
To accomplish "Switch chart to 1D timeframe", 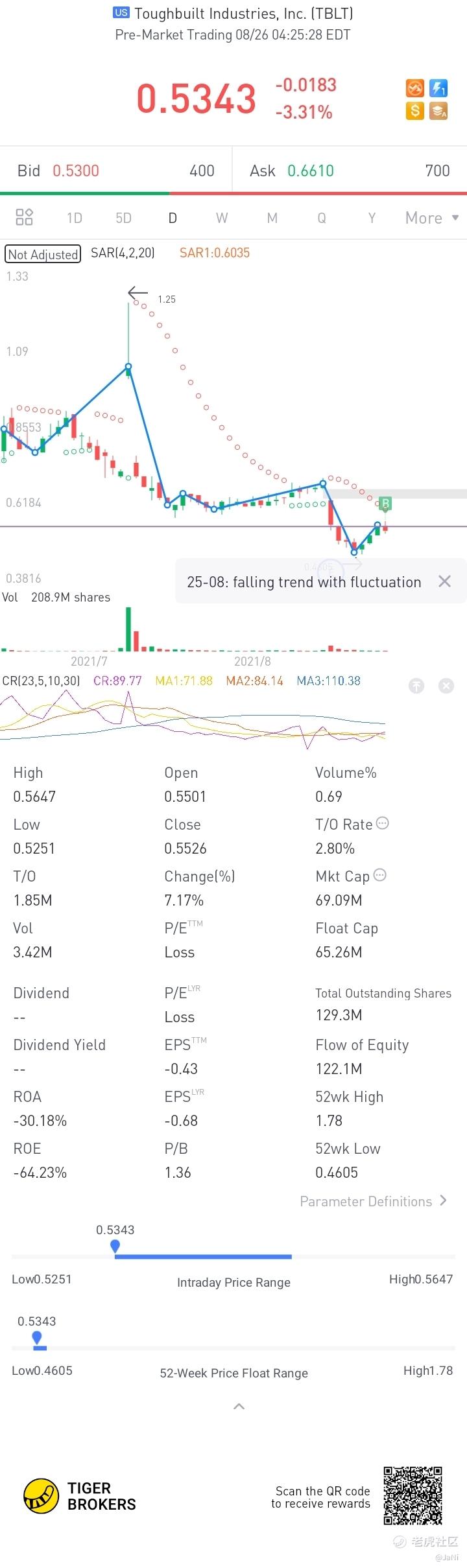I will (75, 218).
